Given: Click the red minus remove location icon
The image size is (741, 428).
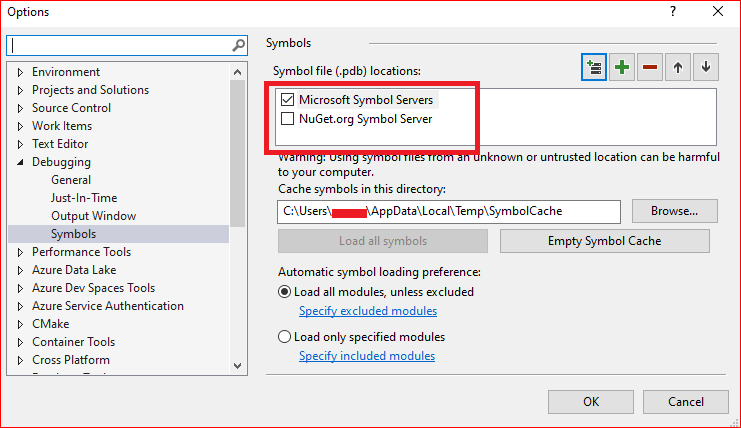Looking at the screenshot, I should (x=650, y=67).
